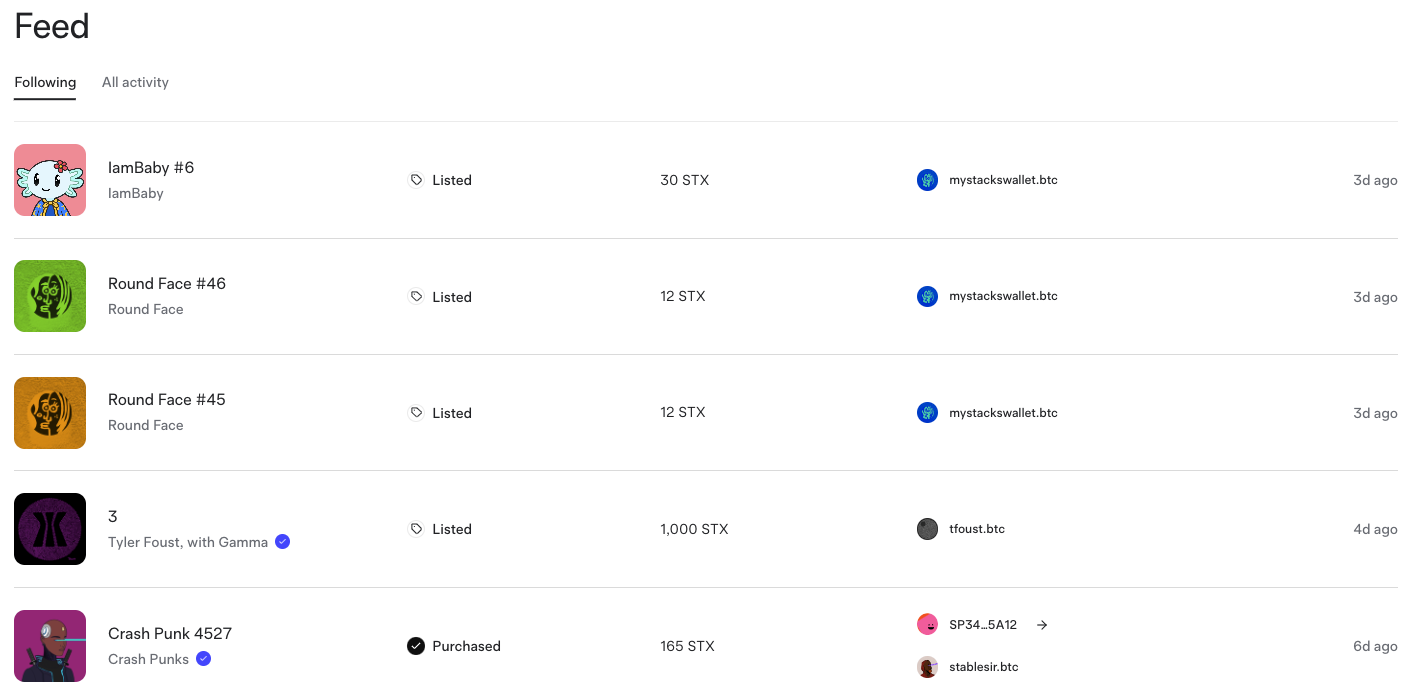Open Round Face #45 title link

167,399
